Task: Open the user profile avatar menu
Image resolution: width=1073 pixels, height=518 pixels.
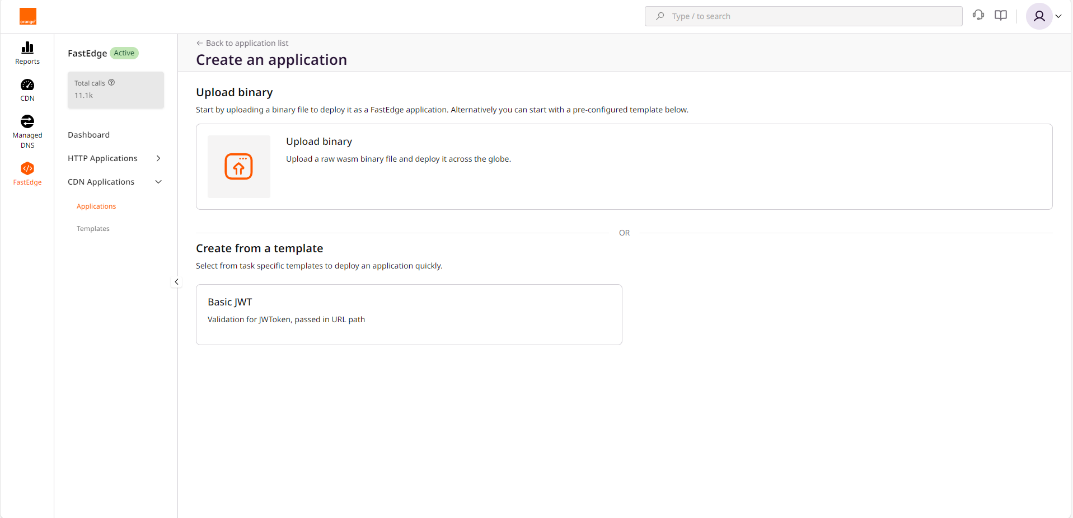Action: [1039, 16]
